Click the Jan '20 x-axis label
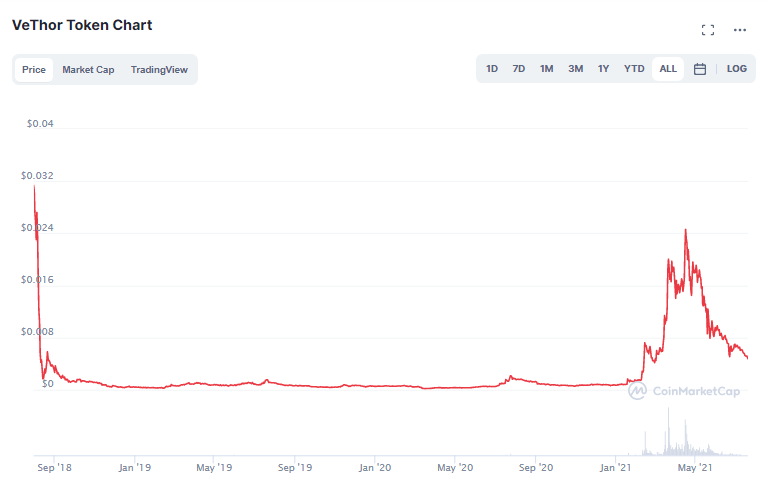The height and width of the screenshot is (487, 768). [375, 468]
